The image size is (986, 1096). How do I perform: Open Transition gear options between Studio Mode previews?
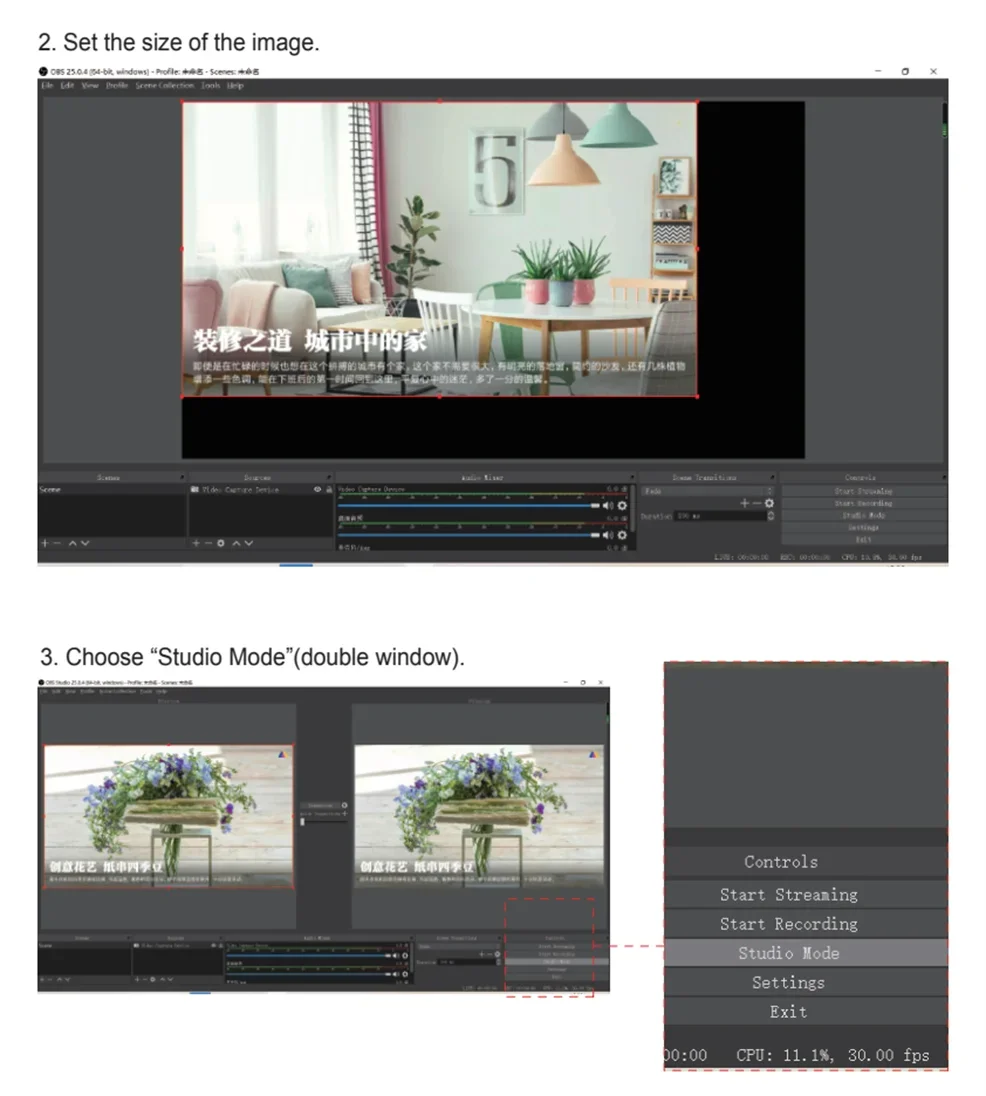point(344,805)
